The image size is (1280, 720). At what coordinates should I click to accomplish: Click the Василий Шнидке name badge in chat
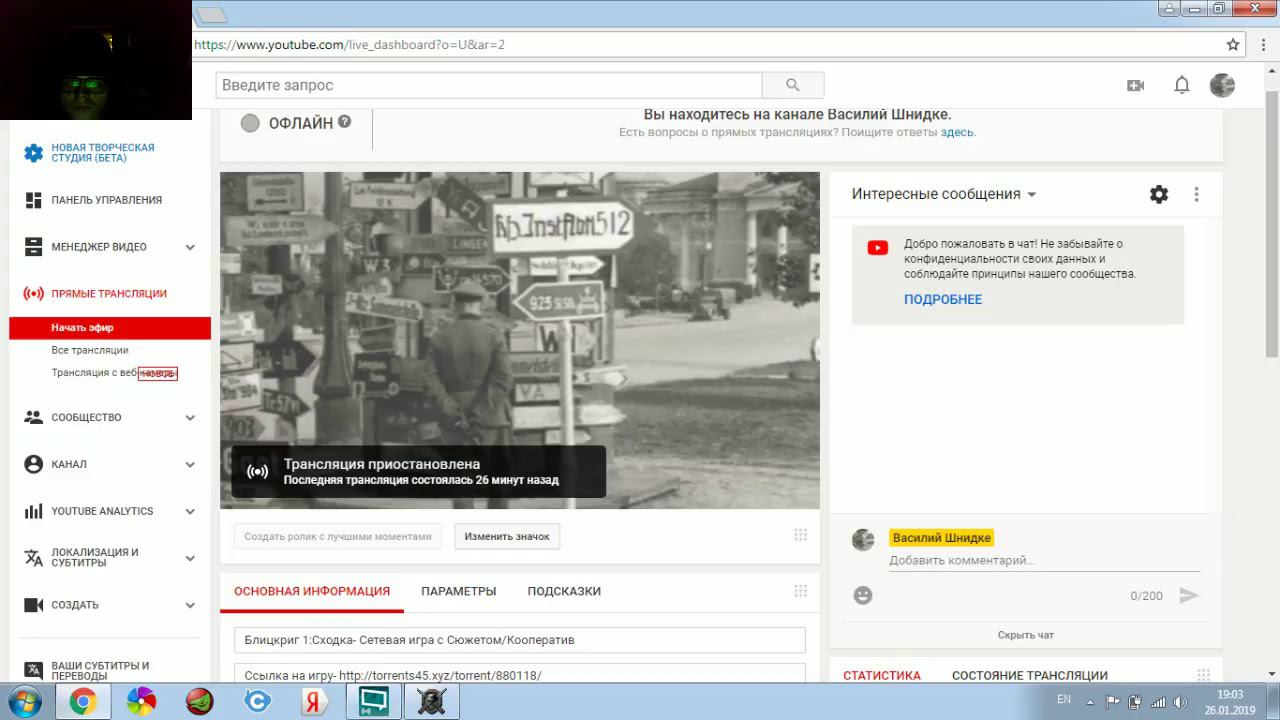942,538
